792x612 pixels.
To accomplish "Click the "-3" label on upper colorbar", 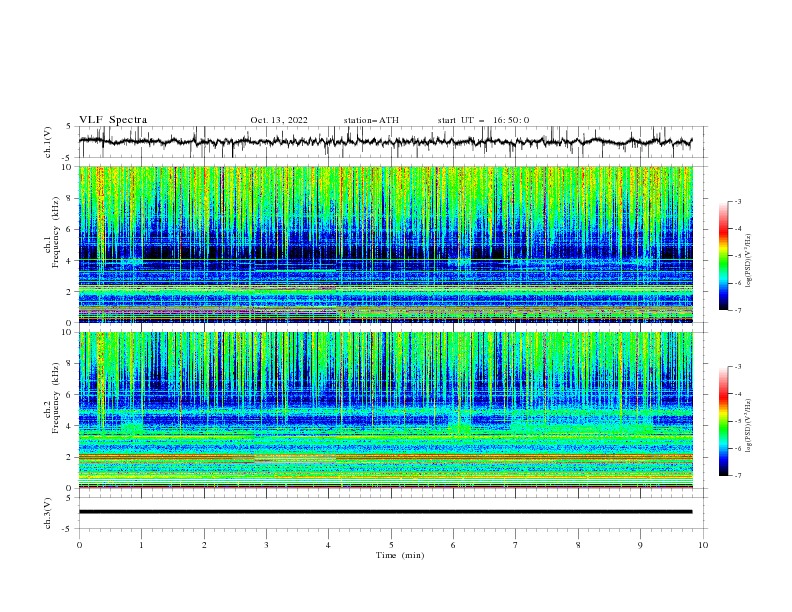I will [737, 201].
